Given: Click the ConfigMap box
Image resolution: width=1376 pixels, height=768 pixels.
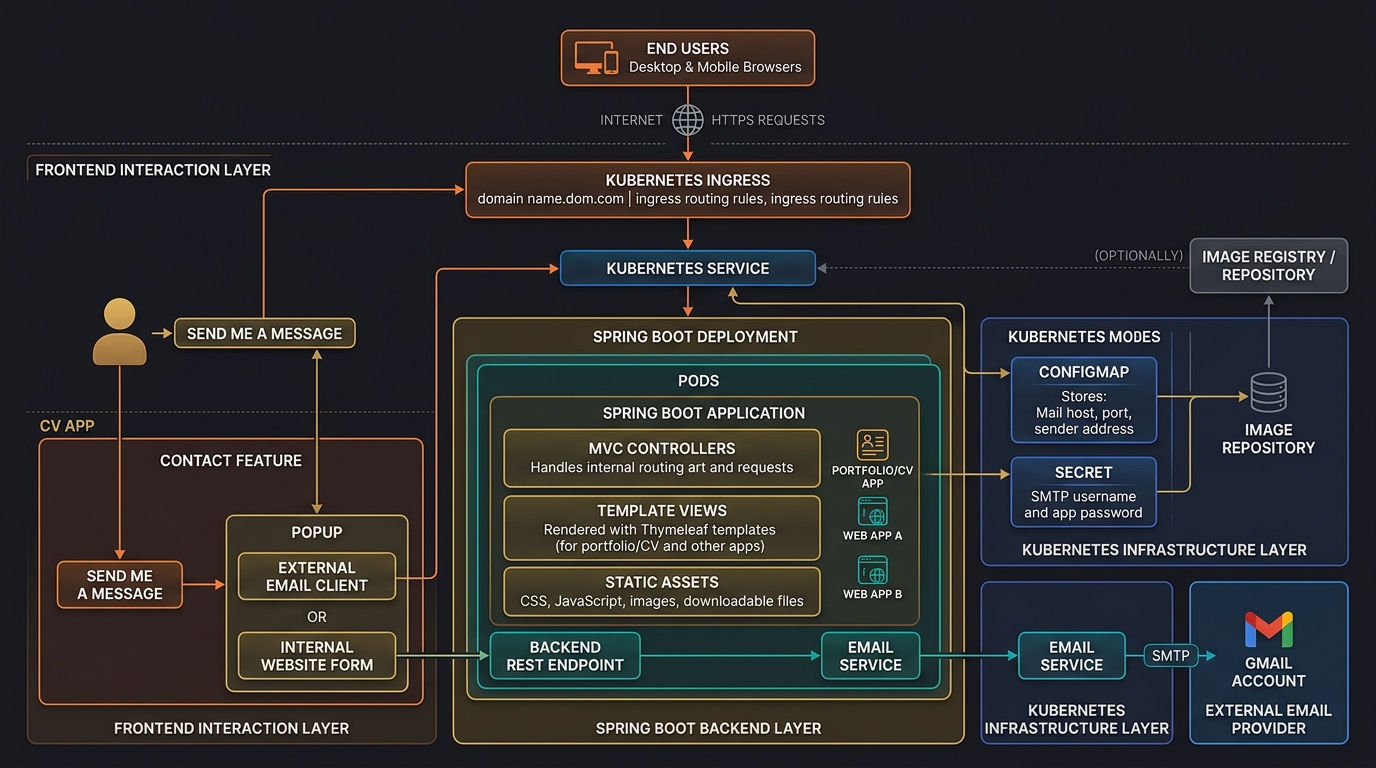Looking at the screenshot, I should [x=1083, y=399].
